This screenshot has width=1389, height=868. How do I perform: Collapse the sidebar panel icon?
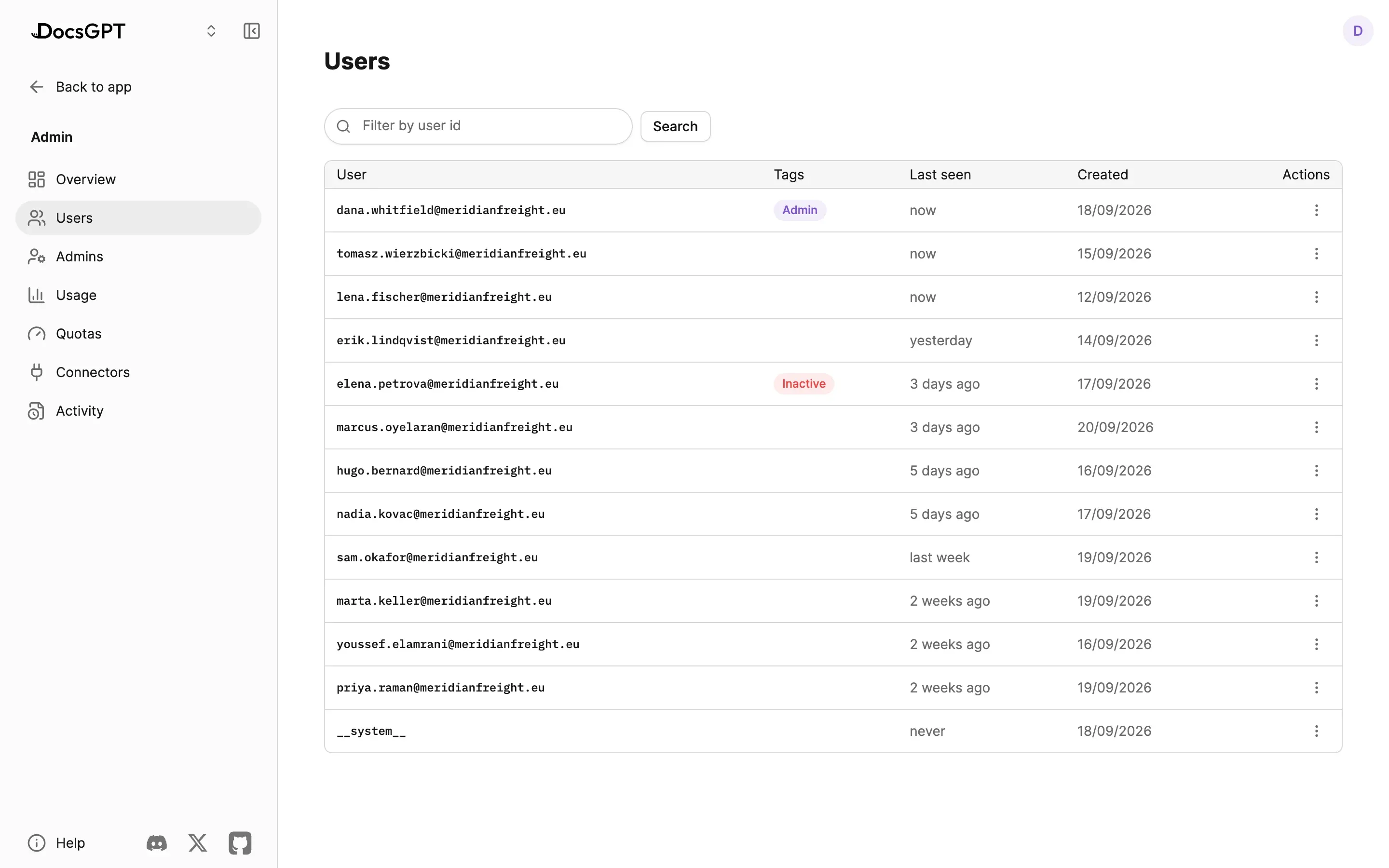click(251, 31)
